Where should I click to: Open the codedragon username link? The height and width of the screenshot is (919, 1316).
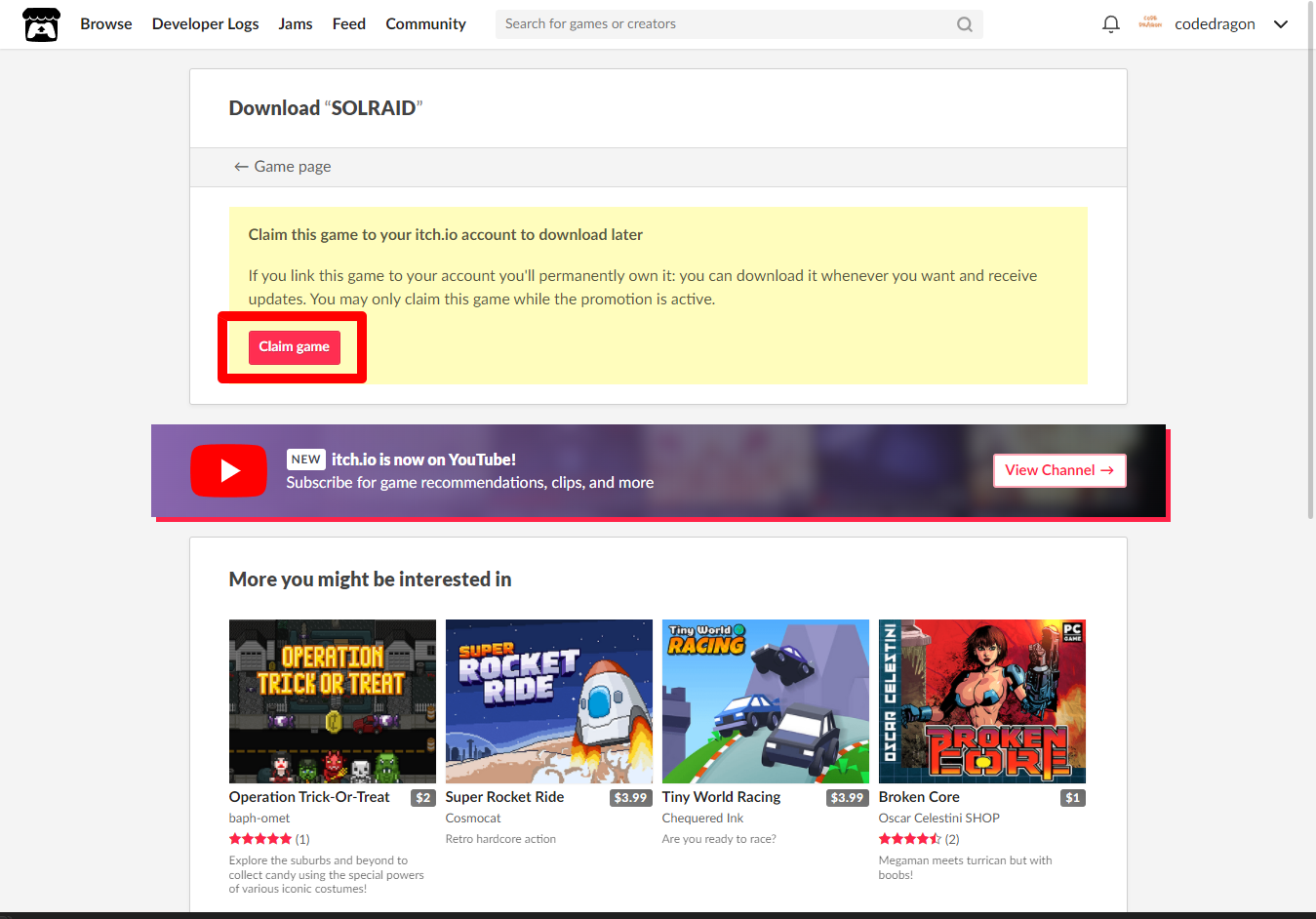(x=1215, y=24)
